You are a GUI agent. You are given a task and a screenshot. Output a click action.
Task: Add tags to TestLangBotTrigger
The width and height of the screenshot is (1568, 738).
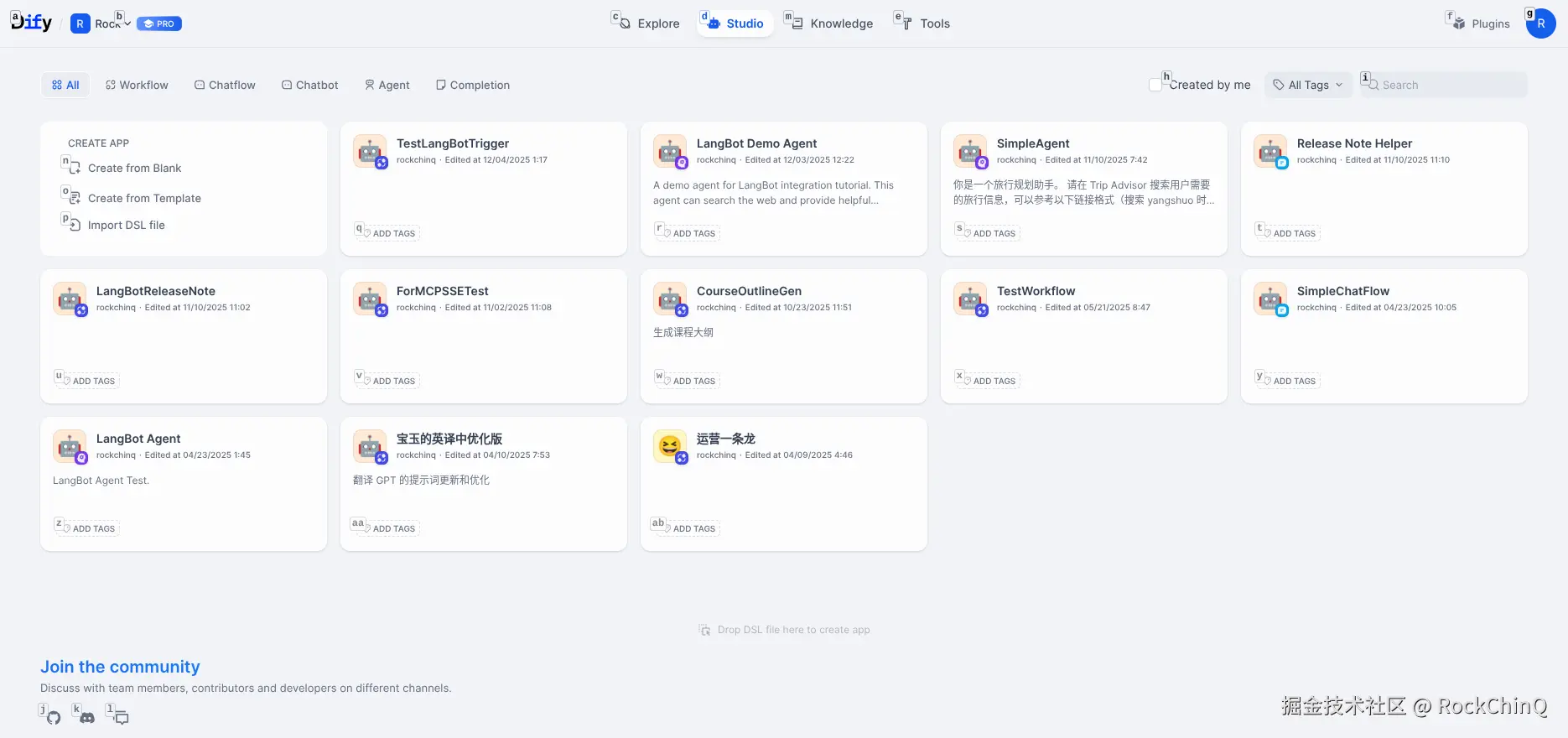click(387, 233)
